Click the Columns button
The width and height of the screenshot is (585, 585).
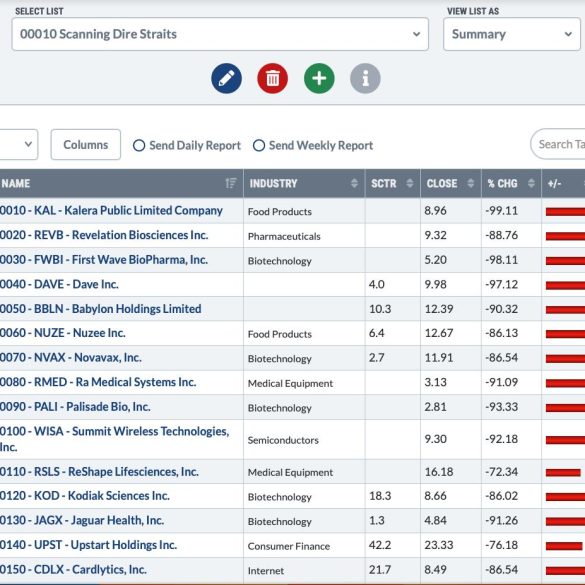(86, 144)
